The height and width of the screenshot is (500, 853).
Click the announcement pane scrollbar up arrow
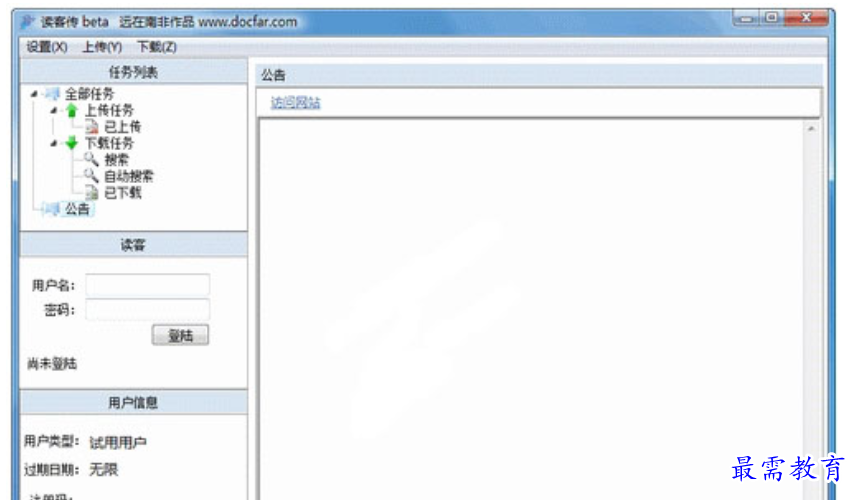(x=811, y=129)
